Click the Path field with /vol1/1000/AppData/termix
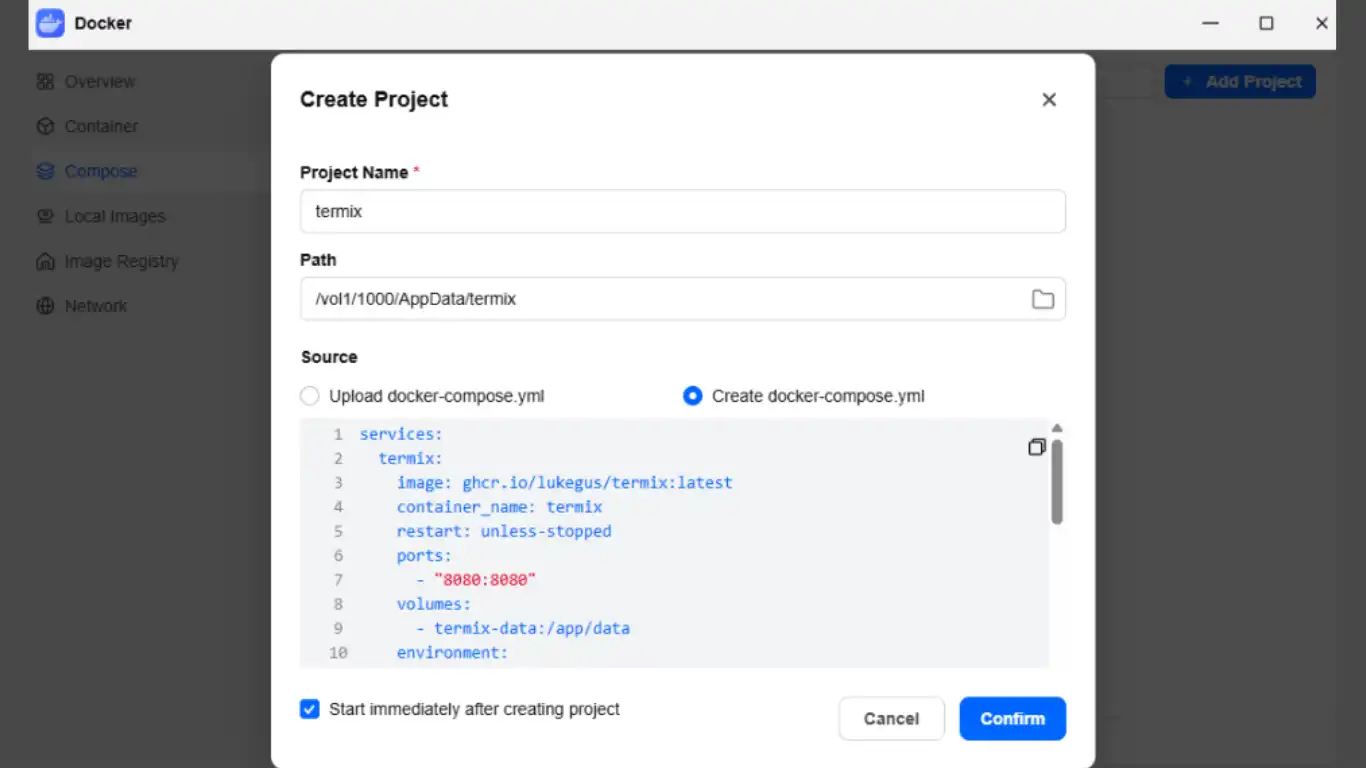Viewport: 1366px width, 768px height. pos(683,299)
